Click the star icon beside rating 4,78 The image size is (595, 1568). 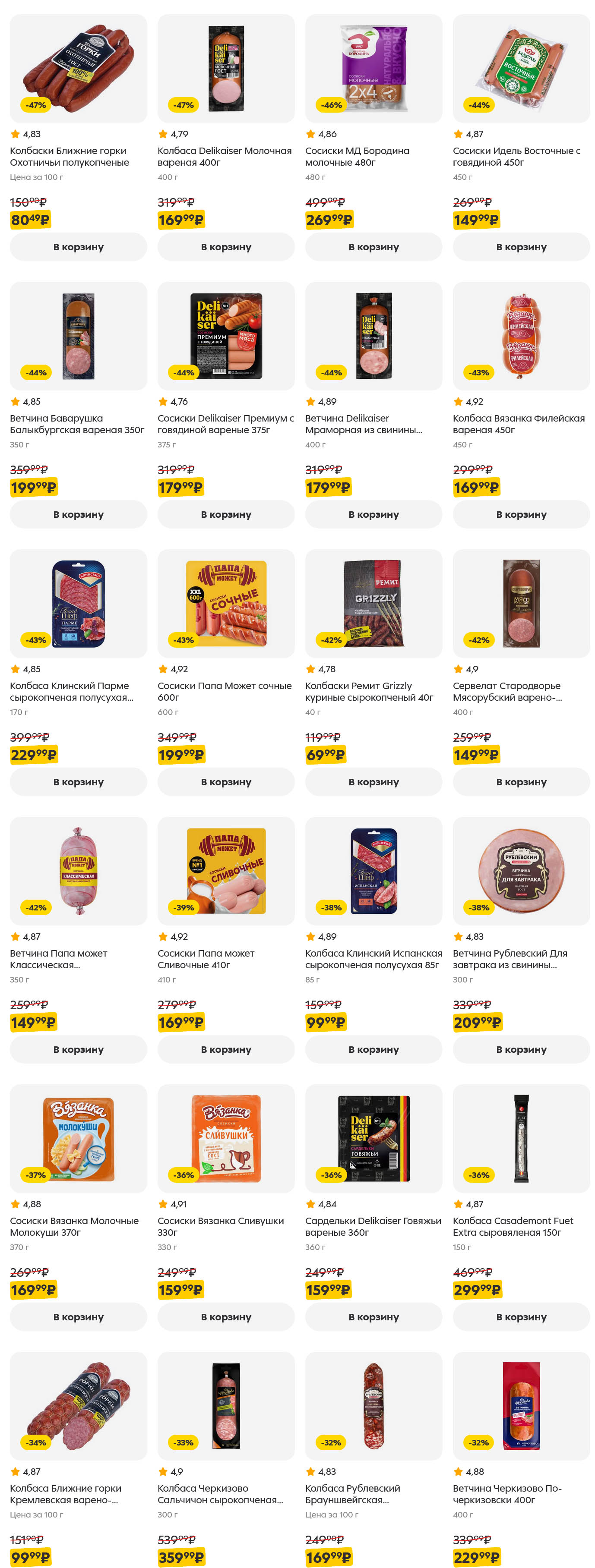coord(310,669)
